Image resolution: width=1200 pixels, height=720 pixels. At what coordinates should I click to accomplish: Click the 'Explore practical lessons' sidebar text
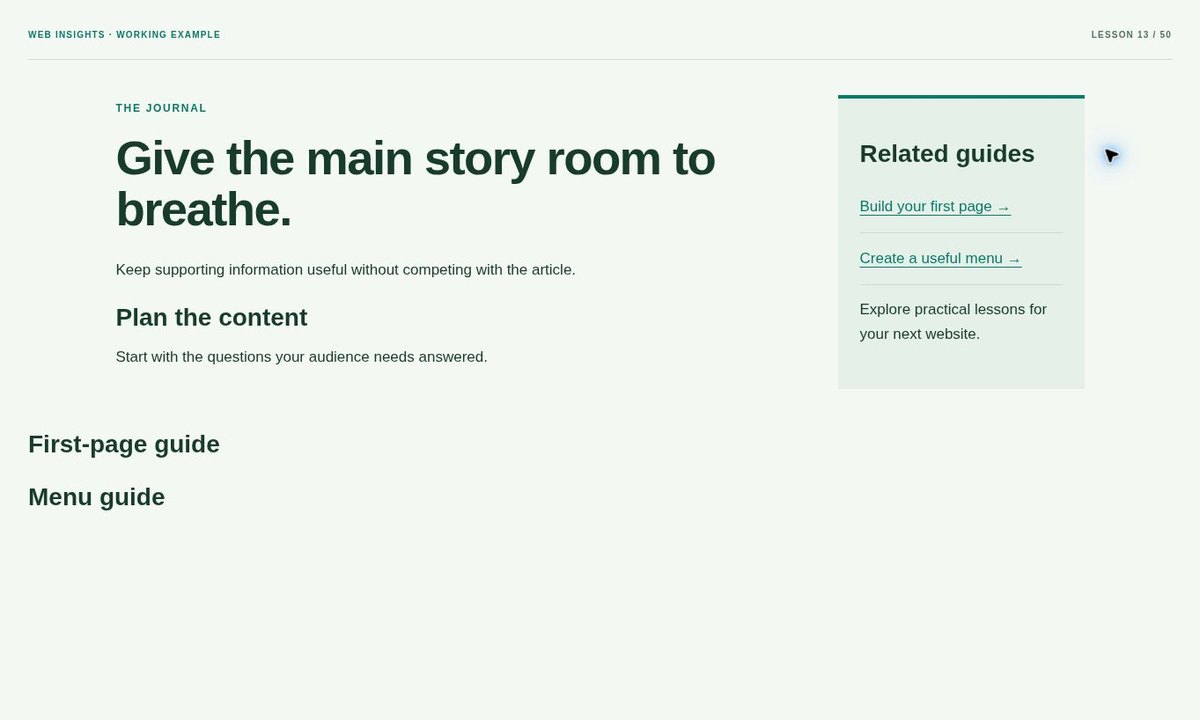[x=953, y=322]
